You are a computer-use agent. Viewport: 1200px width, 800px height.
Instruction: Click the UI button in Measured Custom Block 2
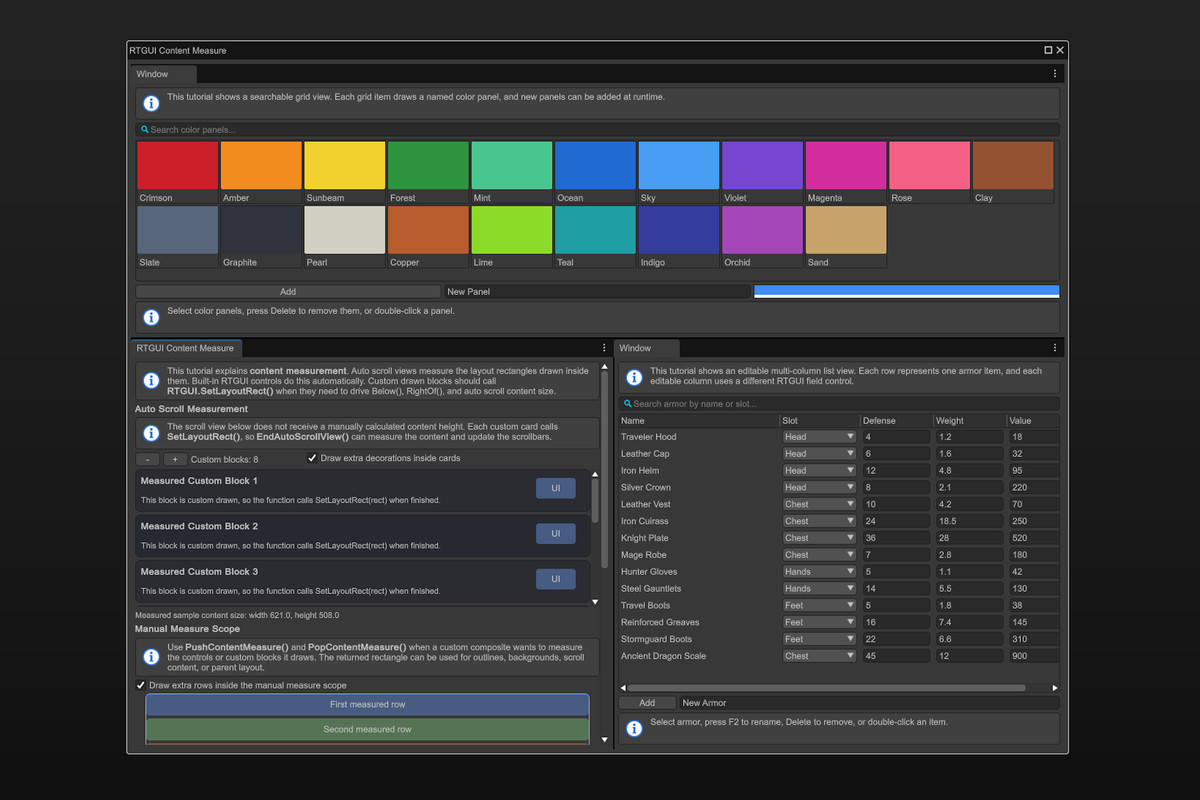coord(556,534)
